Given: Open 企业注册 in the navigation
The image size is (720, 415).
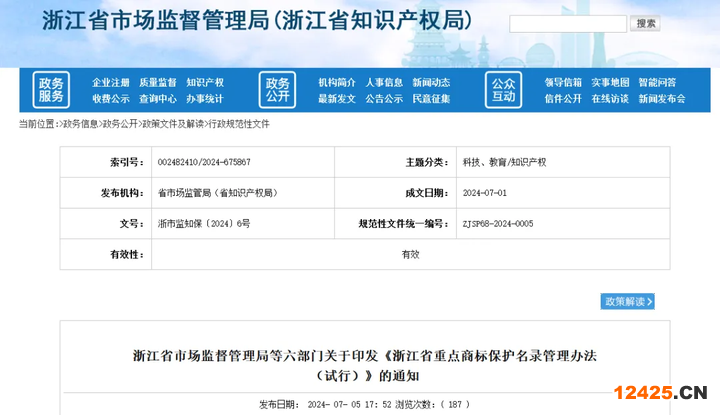Looking at the screenshot, I should [111, 82].
